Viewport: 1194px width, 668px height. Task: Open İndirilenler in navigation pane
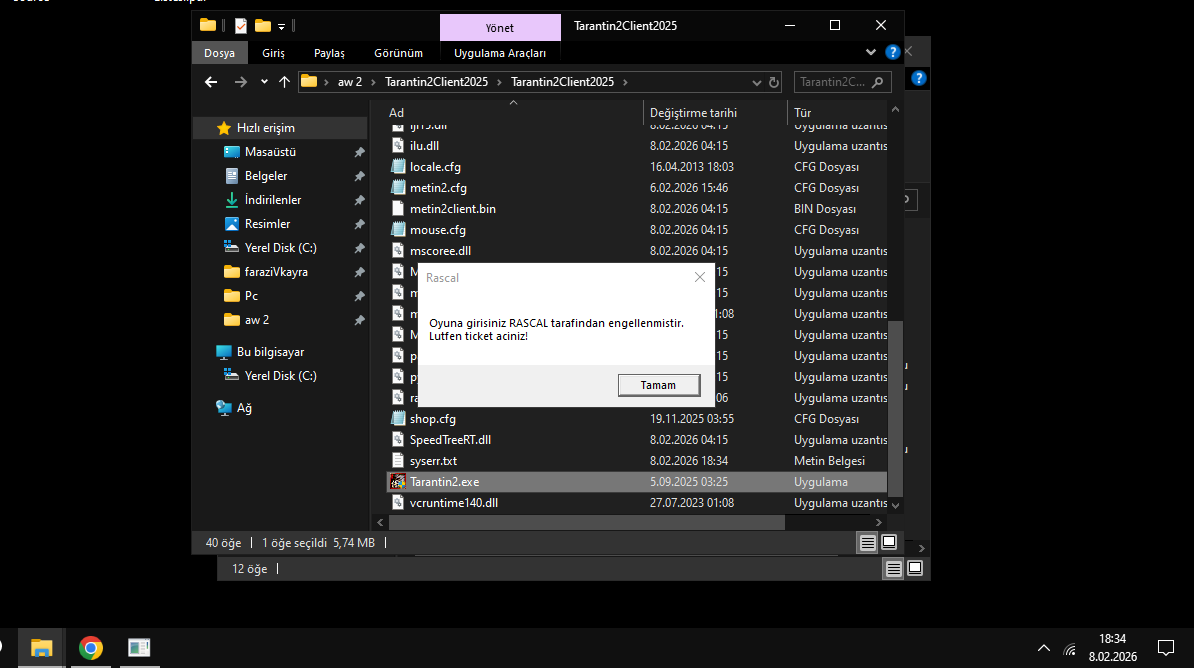pos(273,200)
